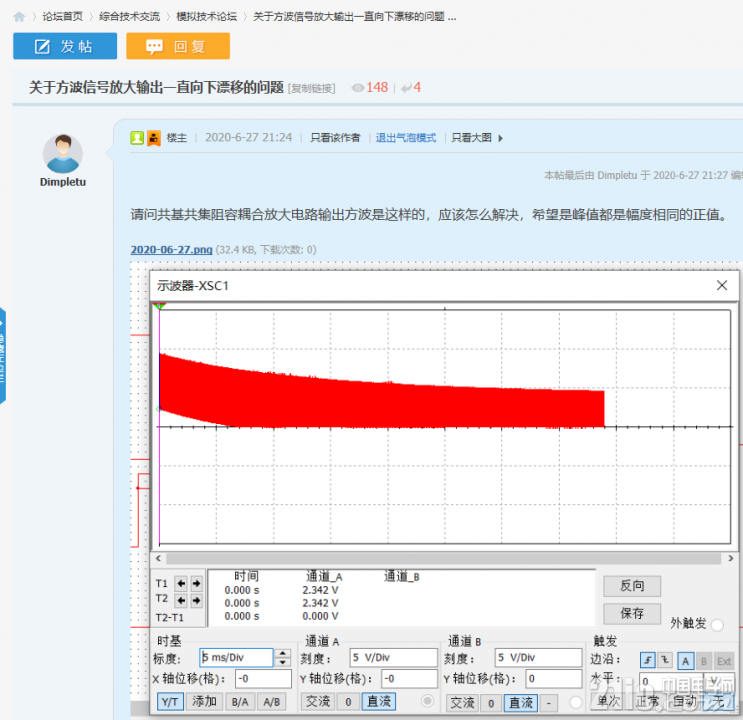
Task: Toggle channel A radio indicator
Action: (x=427, y=701)
